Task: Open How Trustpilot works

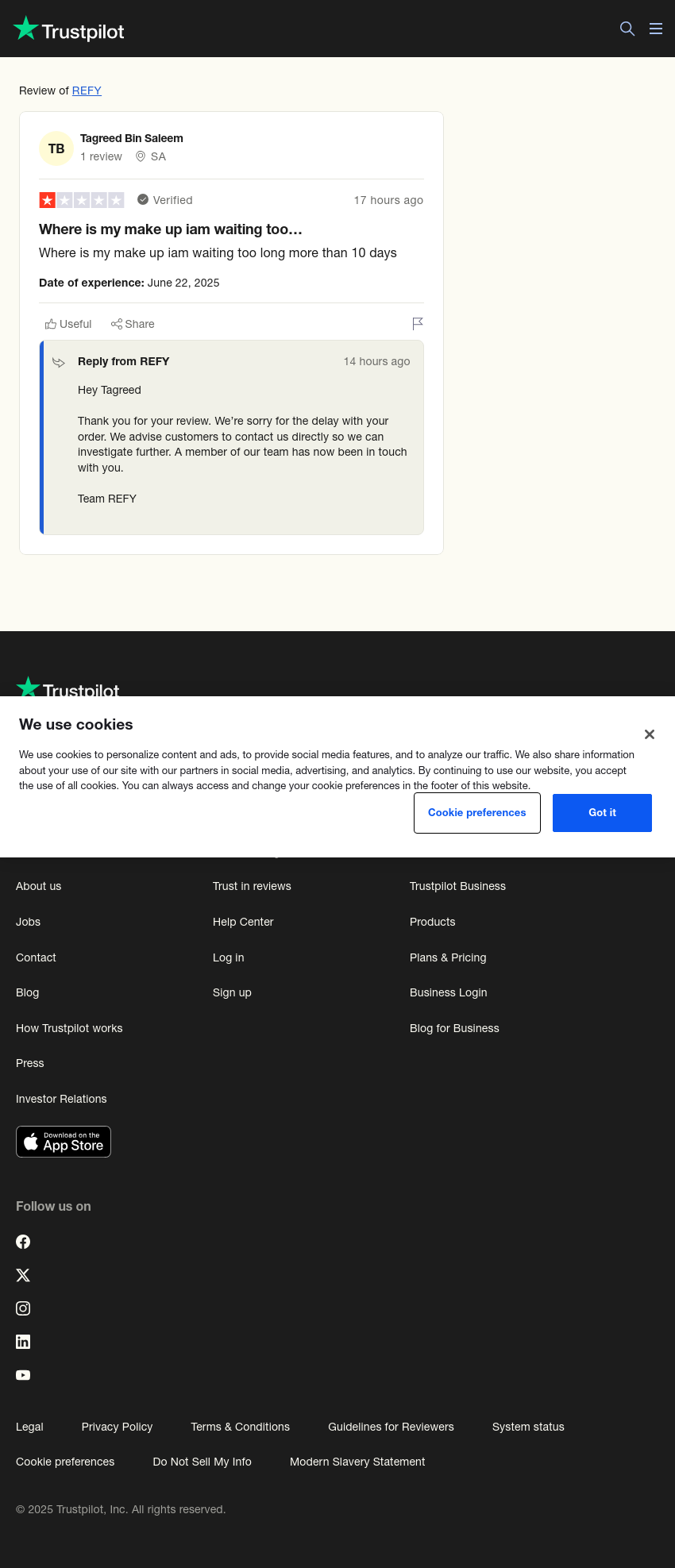Action: pyautogui.click(x=69, y=1028)
